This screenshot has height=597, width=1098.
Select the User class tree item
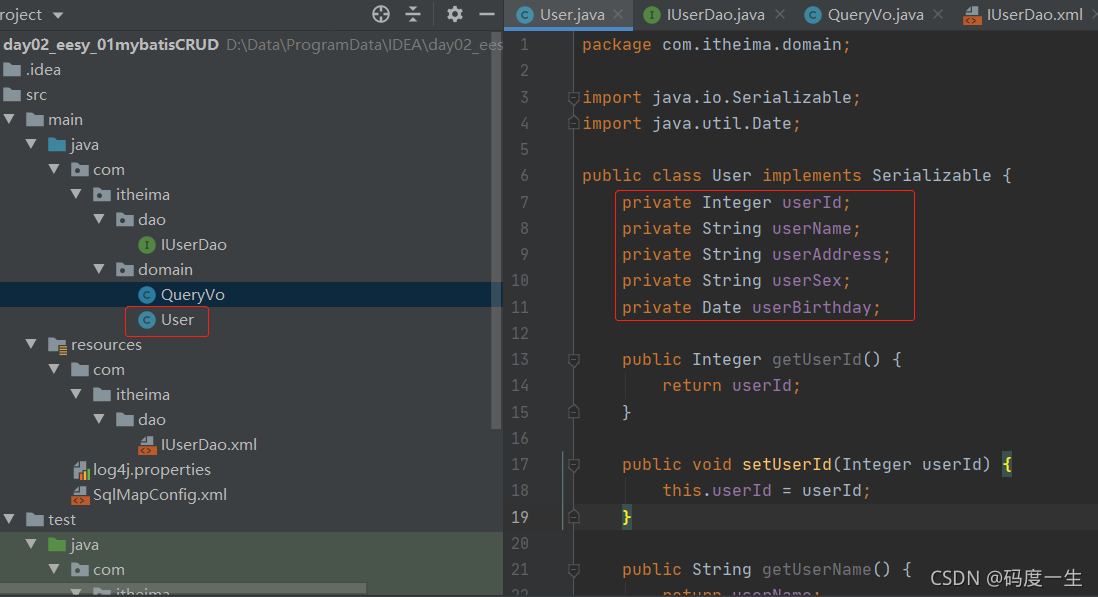[177, 320]
